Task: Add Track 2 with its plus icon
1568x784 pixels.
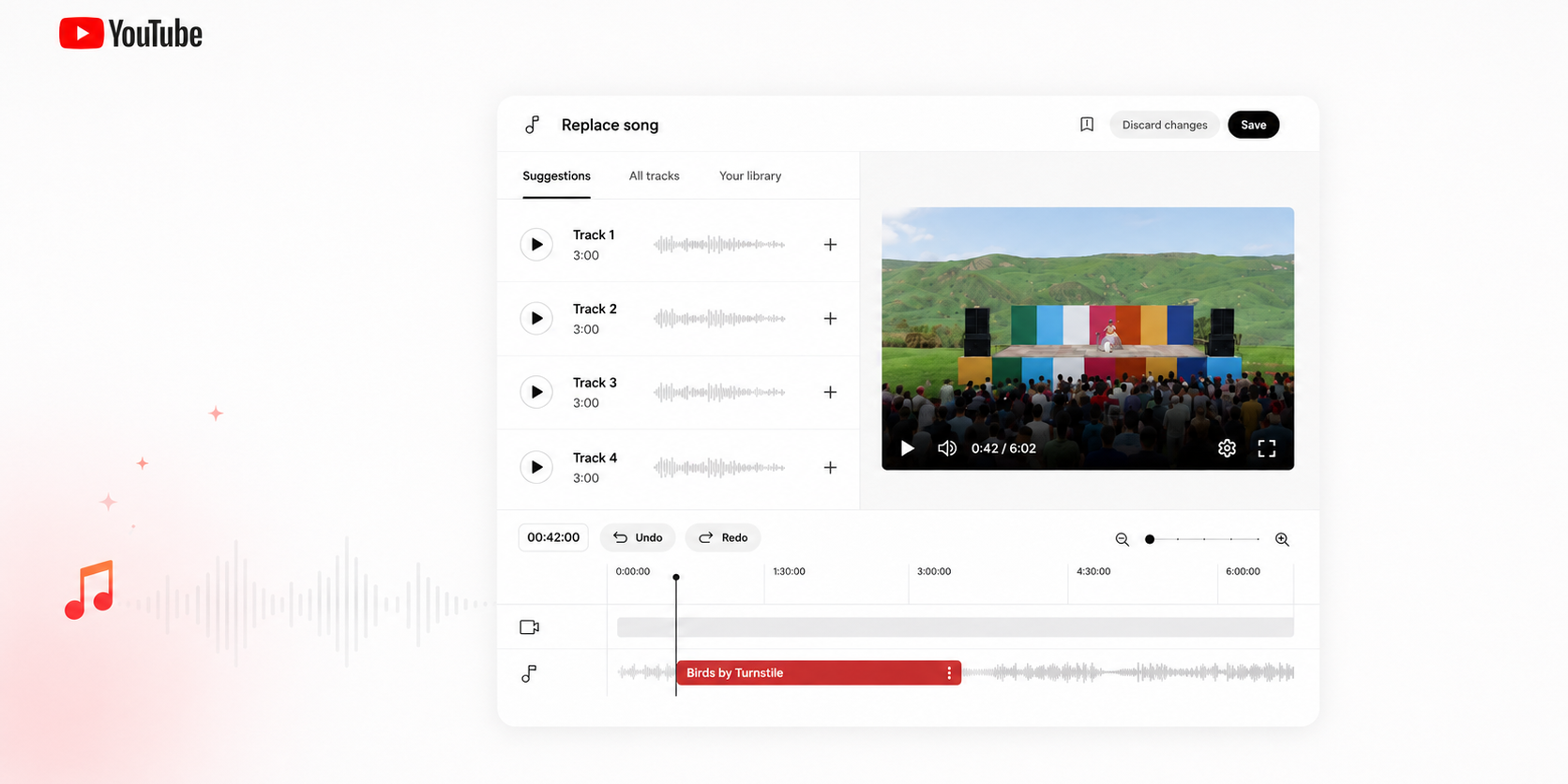Action: (x=830, y=319)
